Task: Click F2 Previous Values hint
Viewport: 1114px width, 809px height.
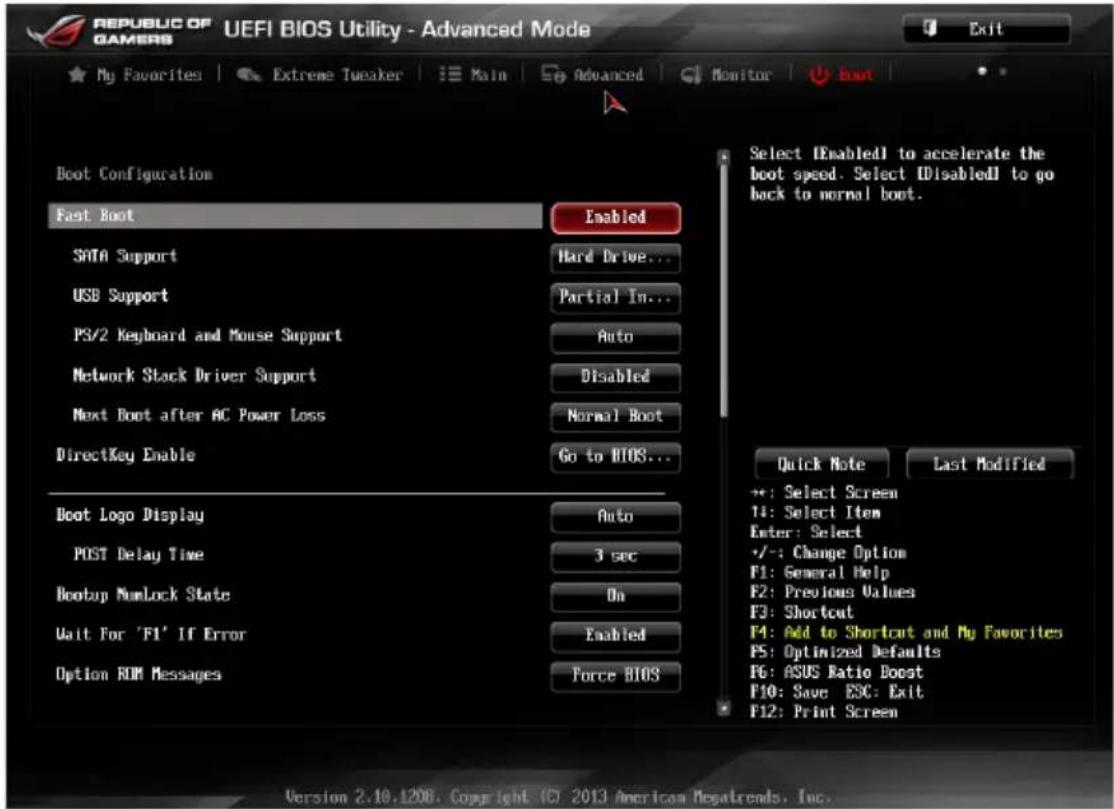Action: pos(833,593)
